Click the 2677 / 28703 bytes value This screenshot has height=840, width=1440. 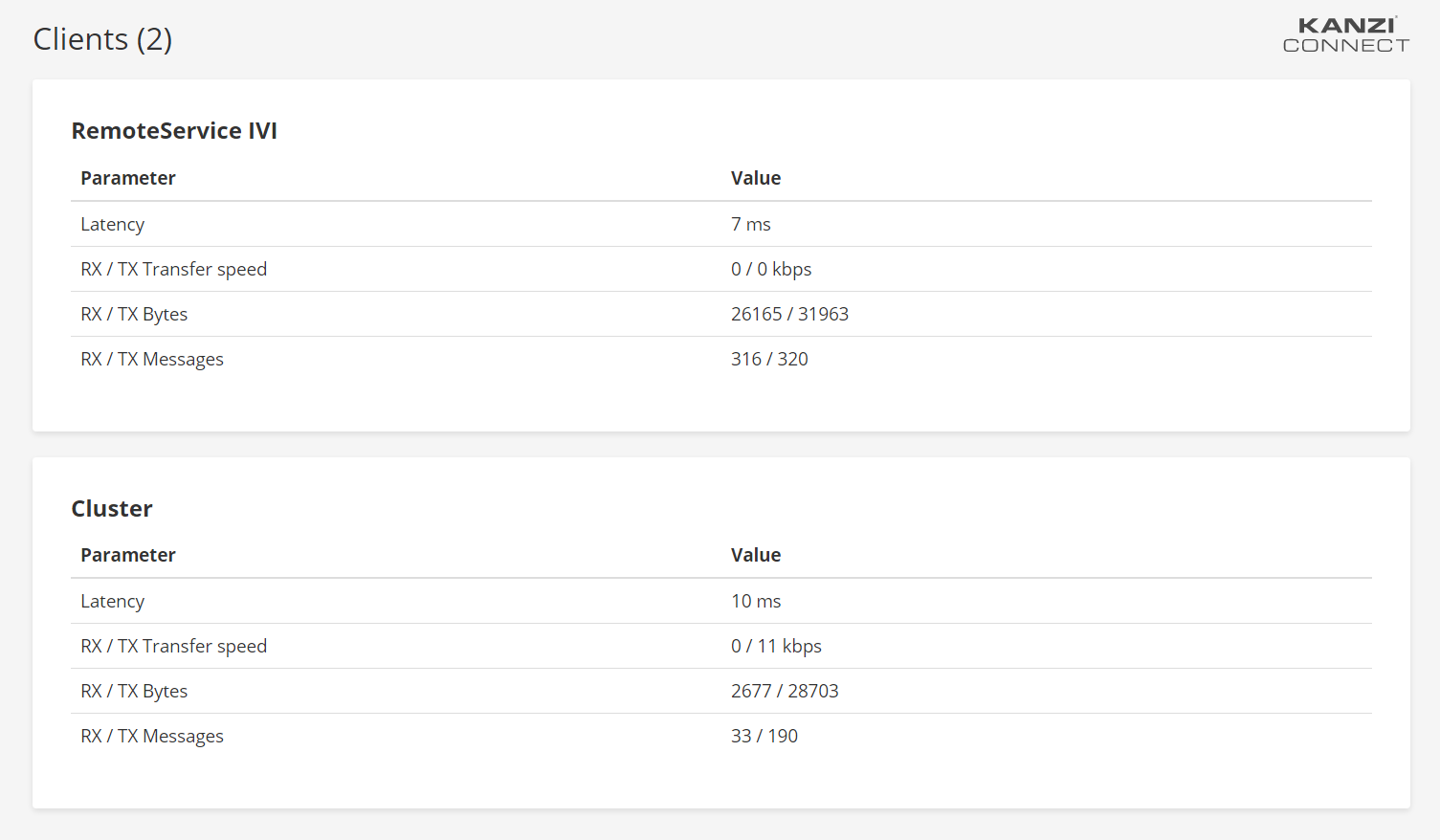tap(785, 691)
